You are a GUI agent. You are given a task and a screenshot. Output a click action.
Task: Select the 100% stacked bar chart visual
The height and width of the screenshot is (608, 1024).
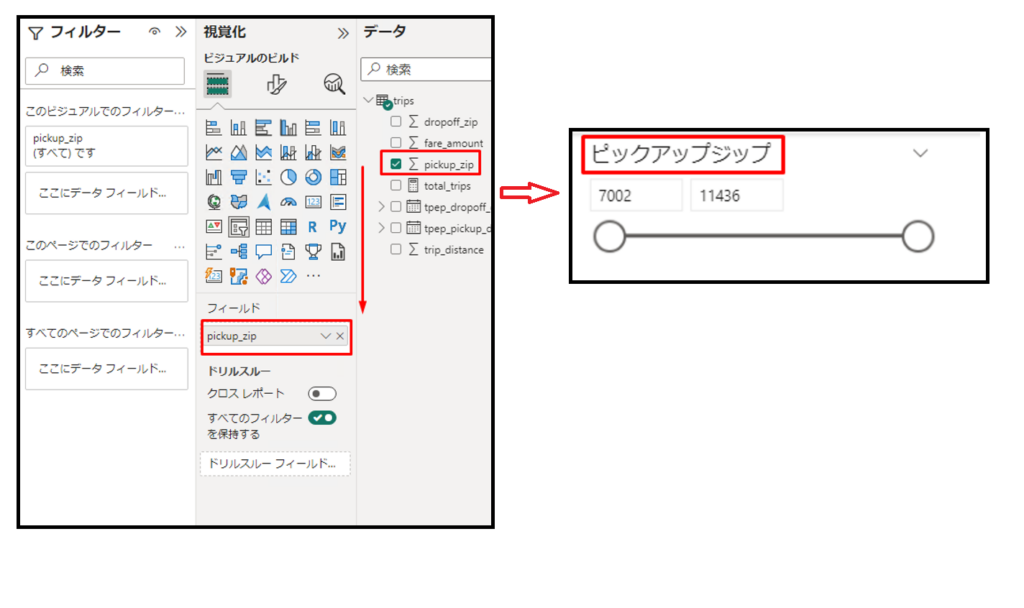313,127
